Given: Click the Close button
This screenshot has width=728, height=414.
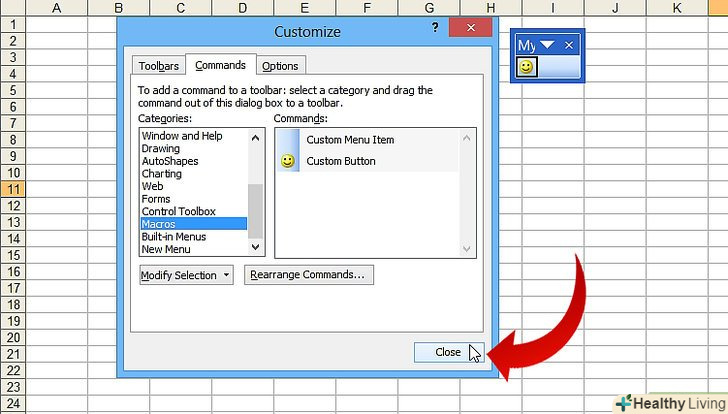Looking at the screenshot, I should click(449, 352).
